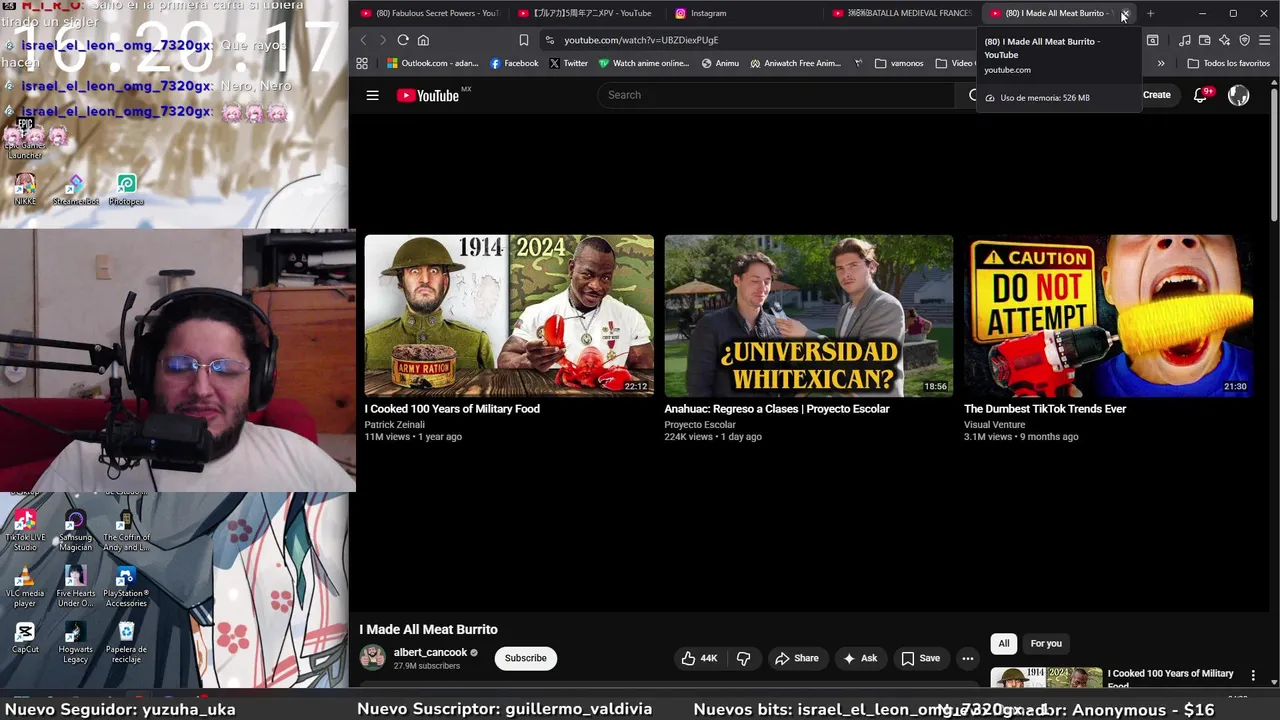The width and height of the screenshot is (1280, 720).
Task: Open YouTube notifications bell
Action: pos(1201,95)
